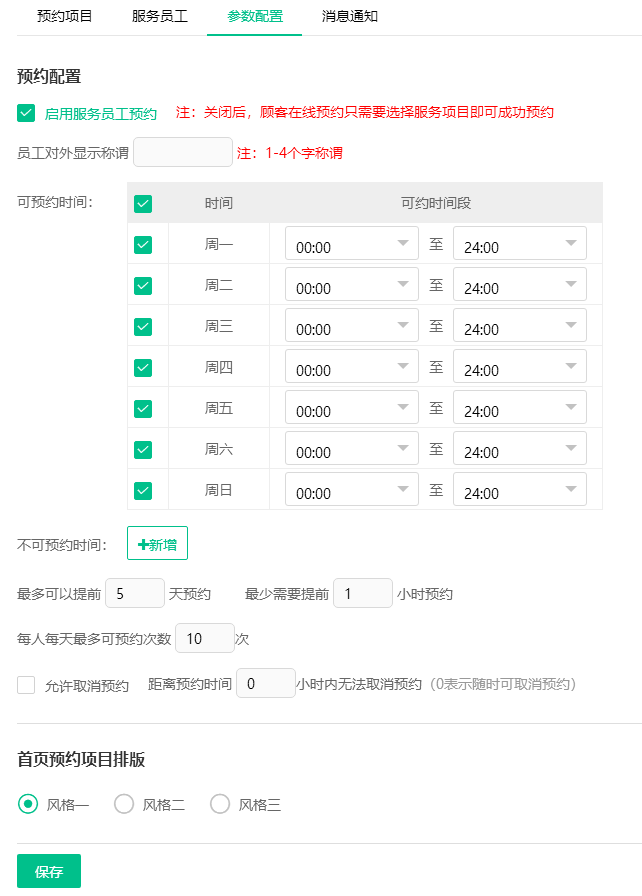This screenshot has width=642, height=896.
Task: Open the 服务员工 tab
Action: point(159,17)
